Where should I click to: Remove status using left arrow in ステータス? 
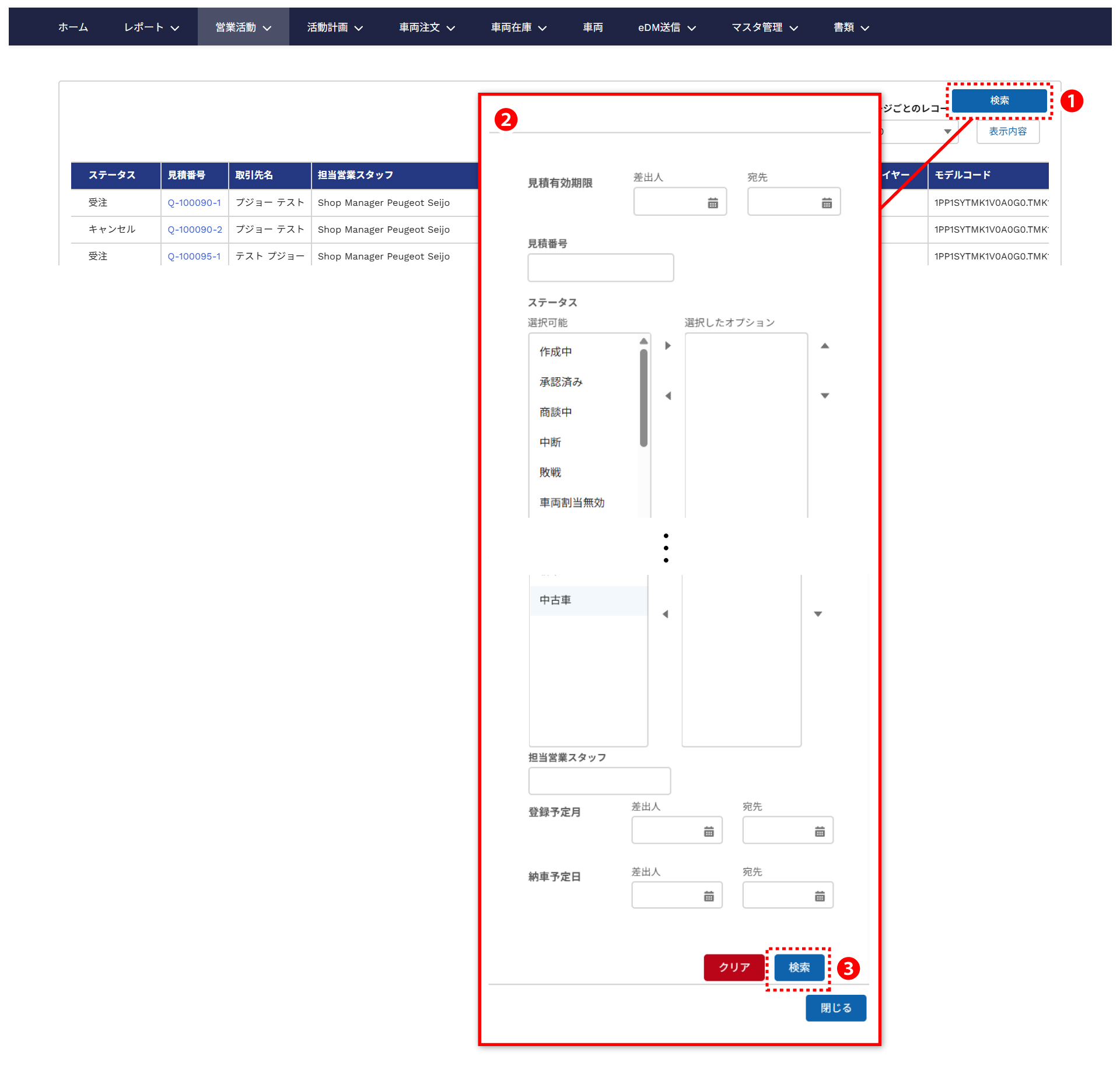[x=668, y=396]
